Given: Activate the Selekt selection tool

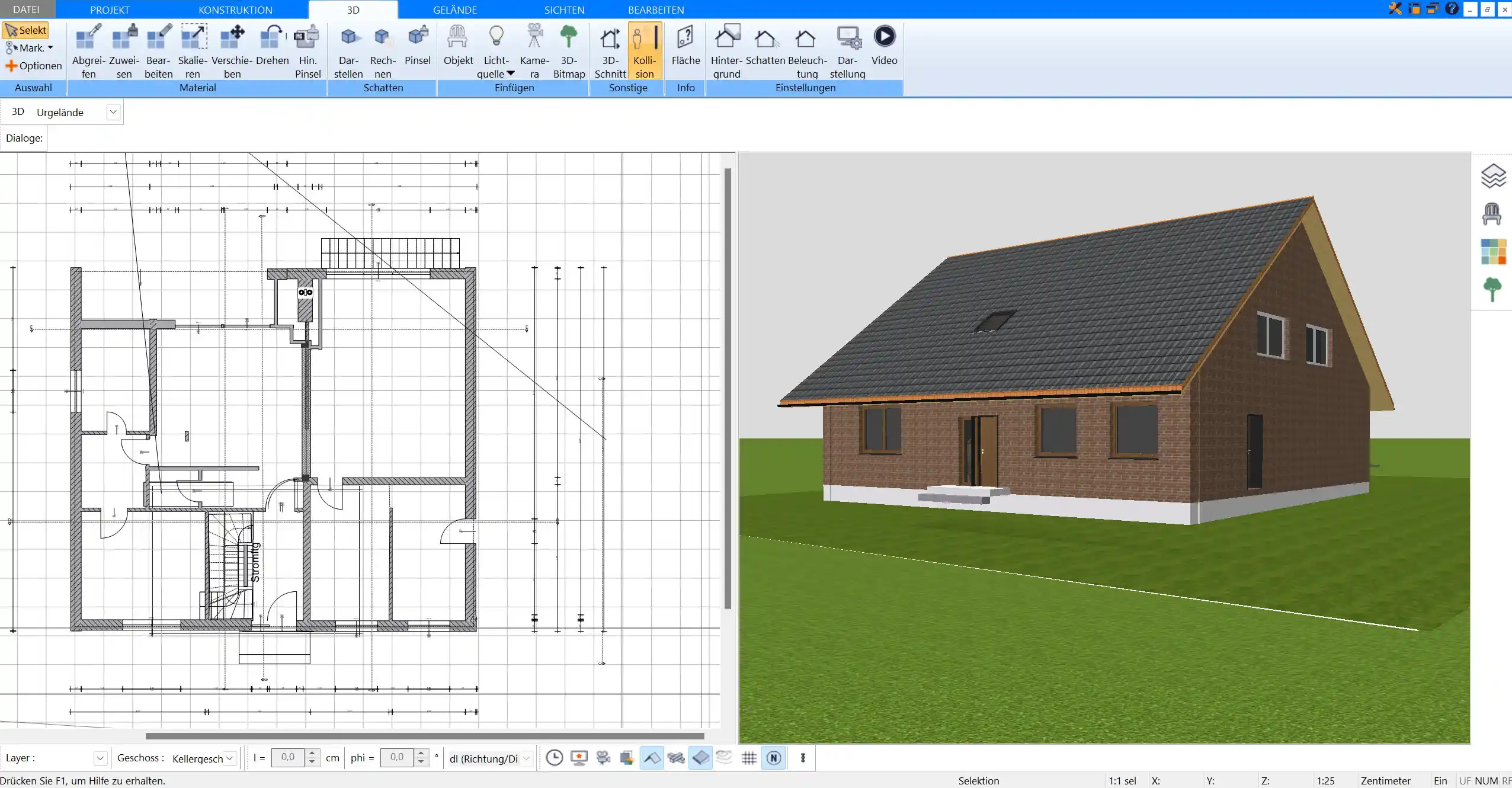Looking at the screenshot, I should pos(25,30).
